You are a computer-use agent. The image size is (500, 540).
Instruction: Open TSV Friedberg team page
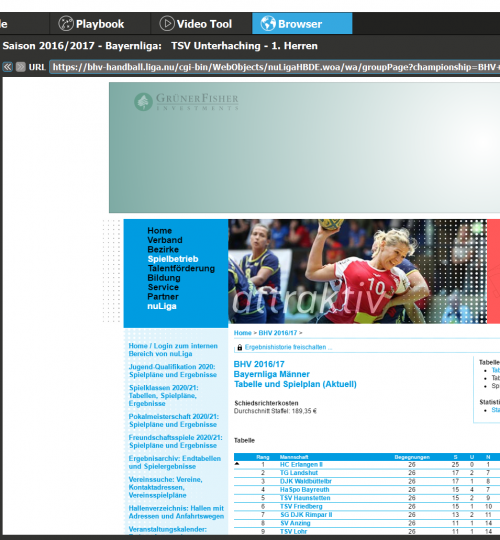301,507
